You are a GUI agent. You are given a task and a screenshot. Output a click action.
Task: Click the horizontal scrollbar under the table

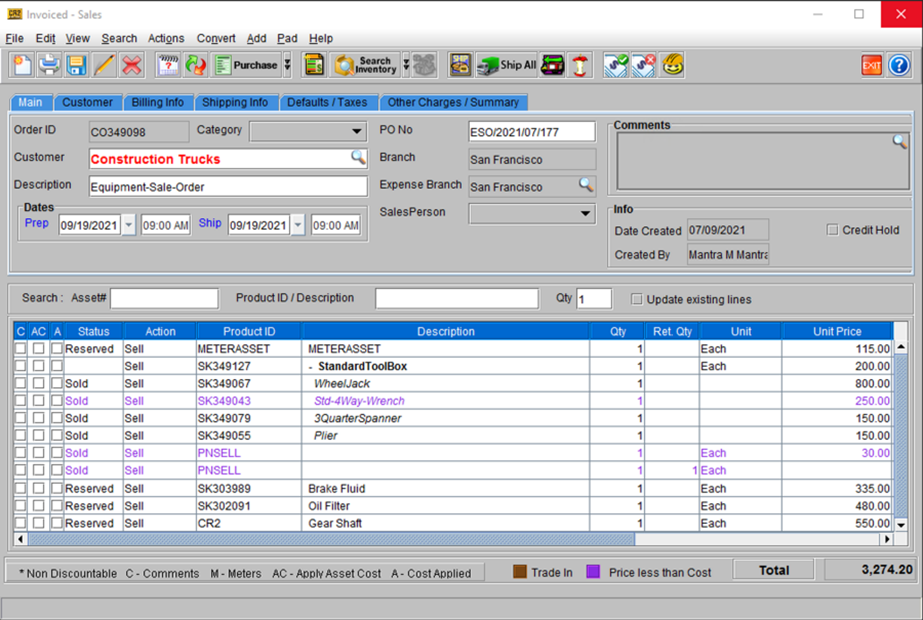pos(331,539)
